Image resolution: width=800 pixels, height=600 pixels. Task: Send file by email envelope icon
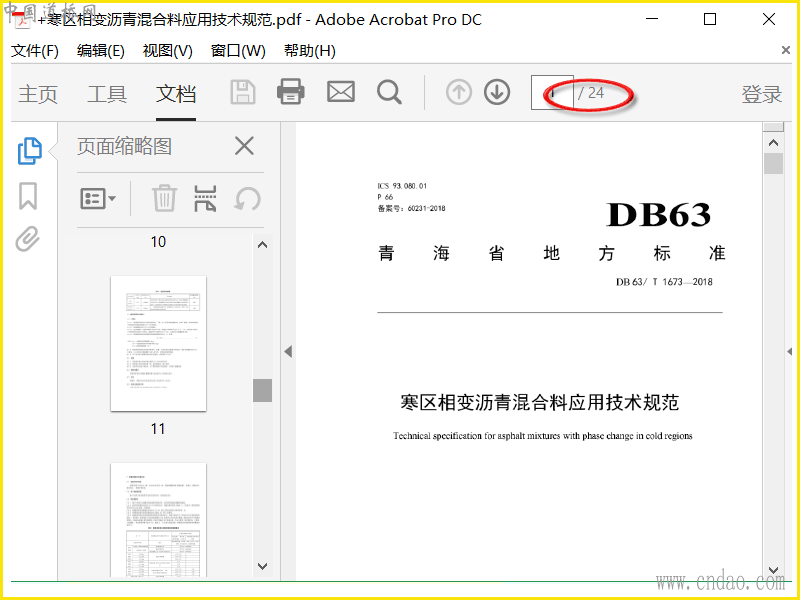tap(341, 92)
